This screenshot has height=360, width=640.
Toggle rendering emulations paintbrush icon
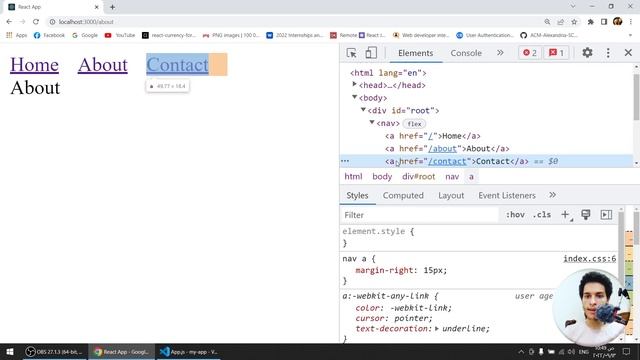pos(586,215)
